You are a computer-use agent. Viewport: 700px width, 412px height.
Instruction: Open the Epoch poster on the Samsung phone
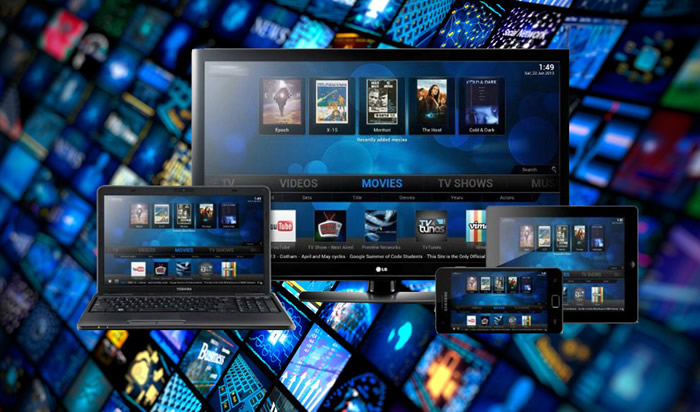coord(472,284)
